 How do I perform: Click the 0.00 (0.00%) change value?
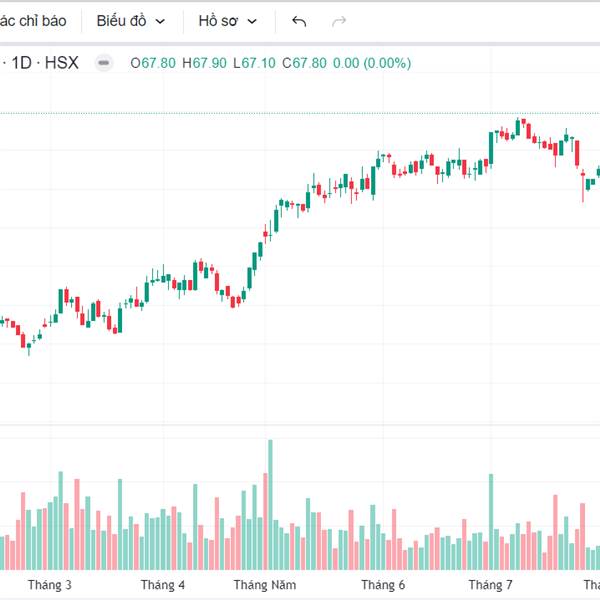pyautogui.click(x=372, y=63)
